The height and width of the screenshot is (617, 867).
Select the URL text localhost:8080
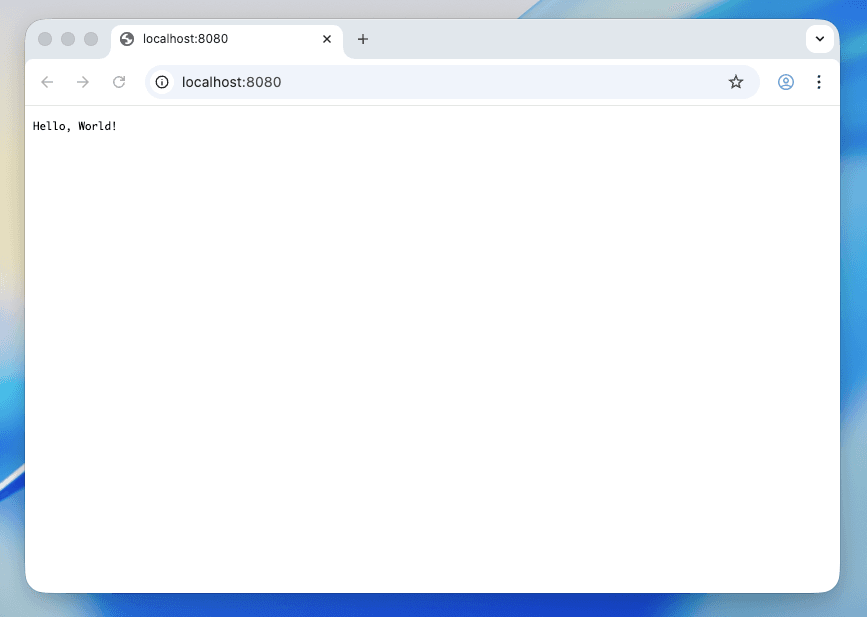231,82
